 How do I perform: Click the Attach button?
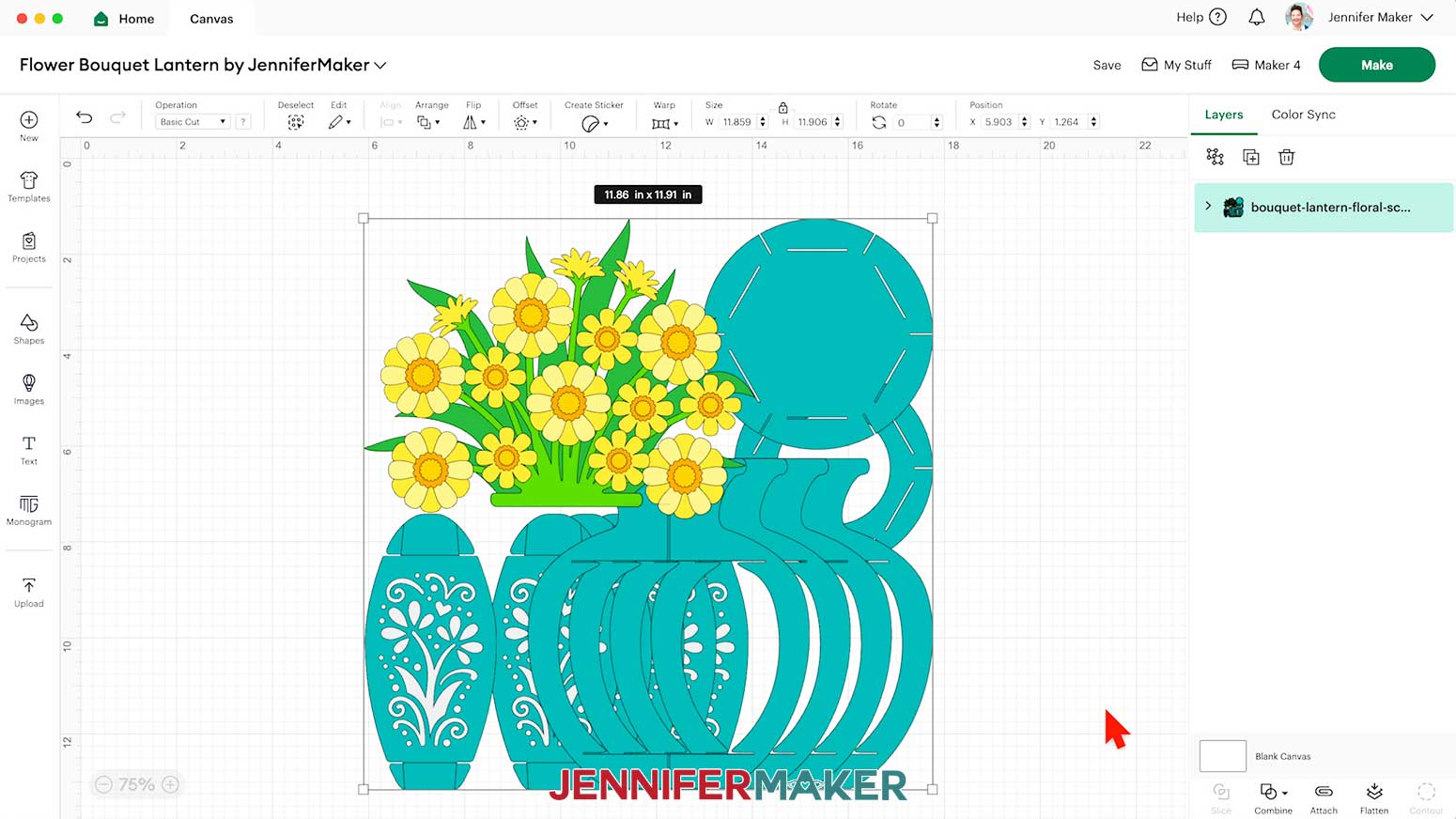[x=1324, y=798]
